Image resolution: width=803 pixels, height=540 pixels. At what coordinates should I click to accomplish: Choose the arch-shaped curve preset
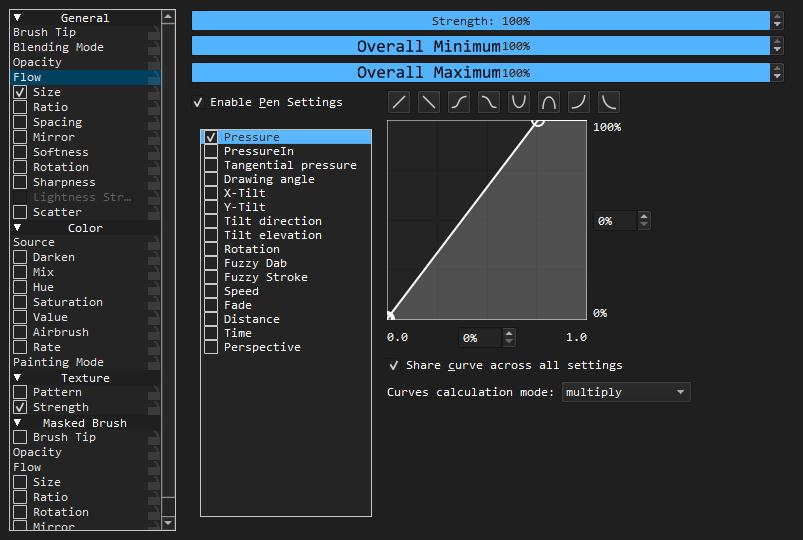pos(549,102)
